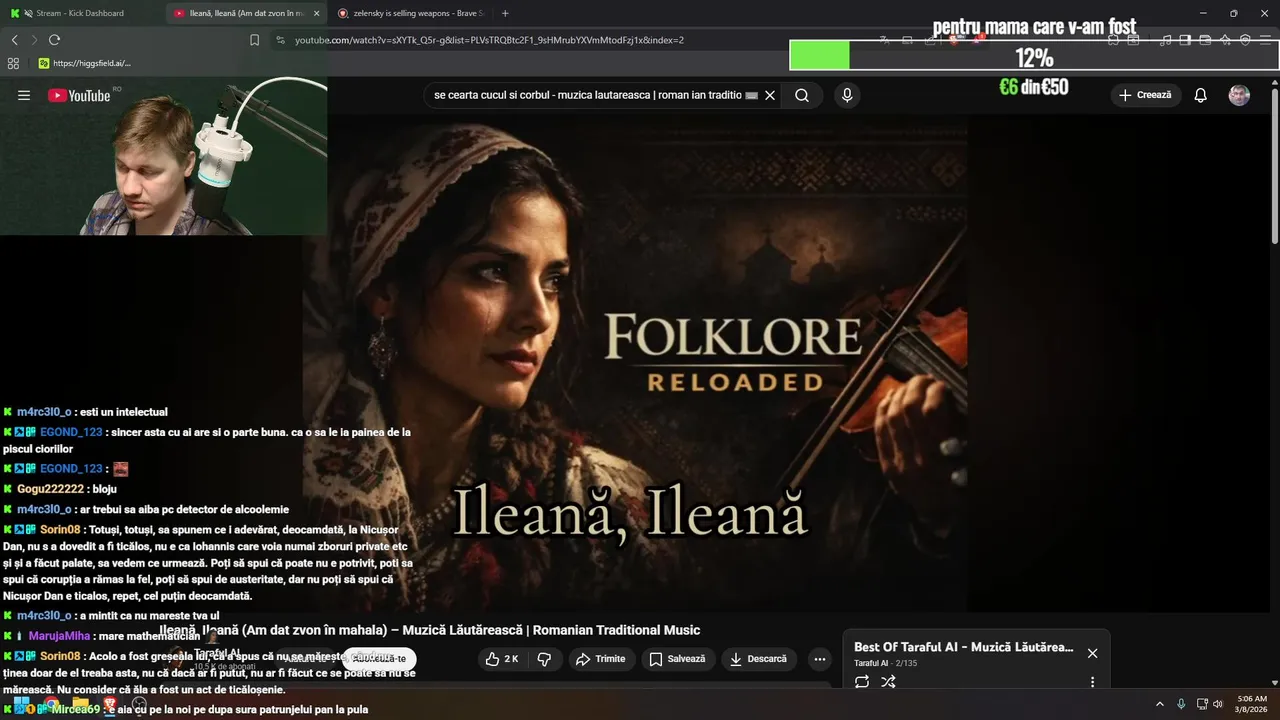Screen dimensions: 1280x720
Task: Go forward in browser history
Action: click(x=34, y=40)
